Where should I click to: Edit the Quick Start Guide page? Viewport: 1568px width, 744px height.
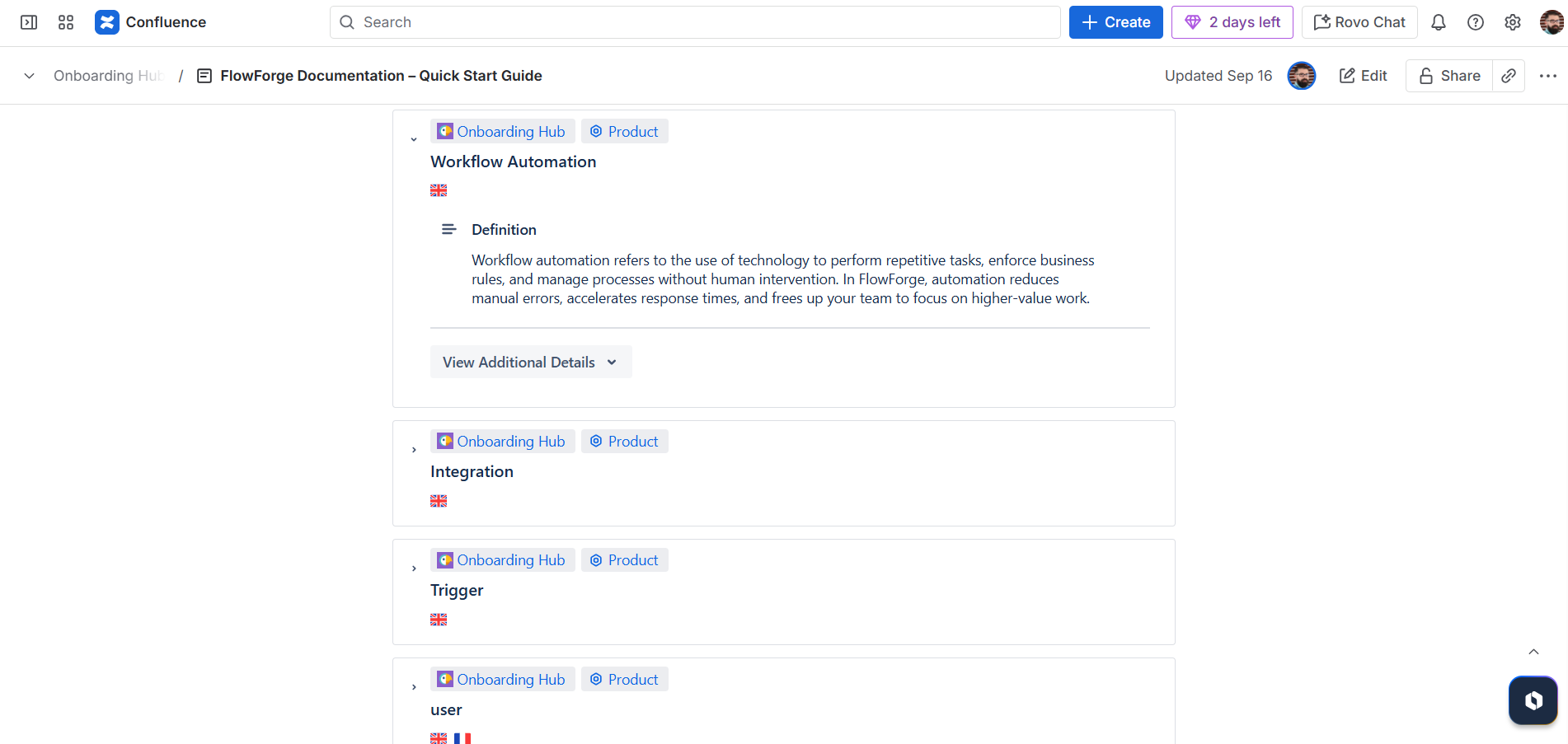click(1362, 75)
